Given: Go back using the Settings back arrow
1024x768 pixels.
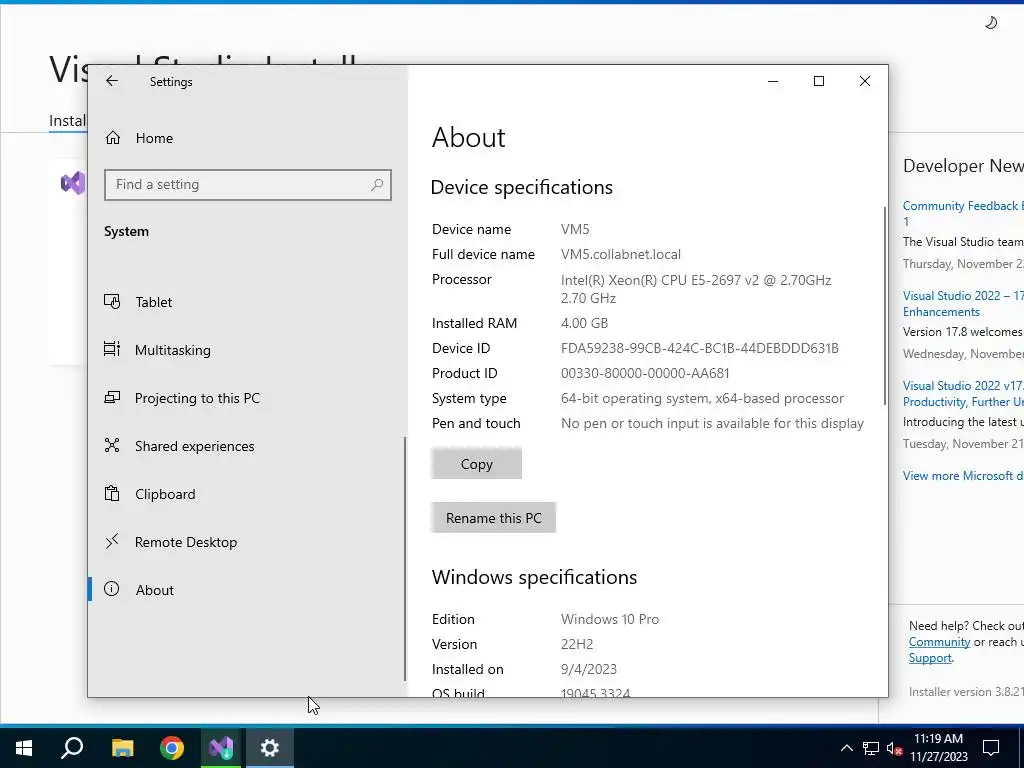Looking at the screenshot, I should pos(112,81).
